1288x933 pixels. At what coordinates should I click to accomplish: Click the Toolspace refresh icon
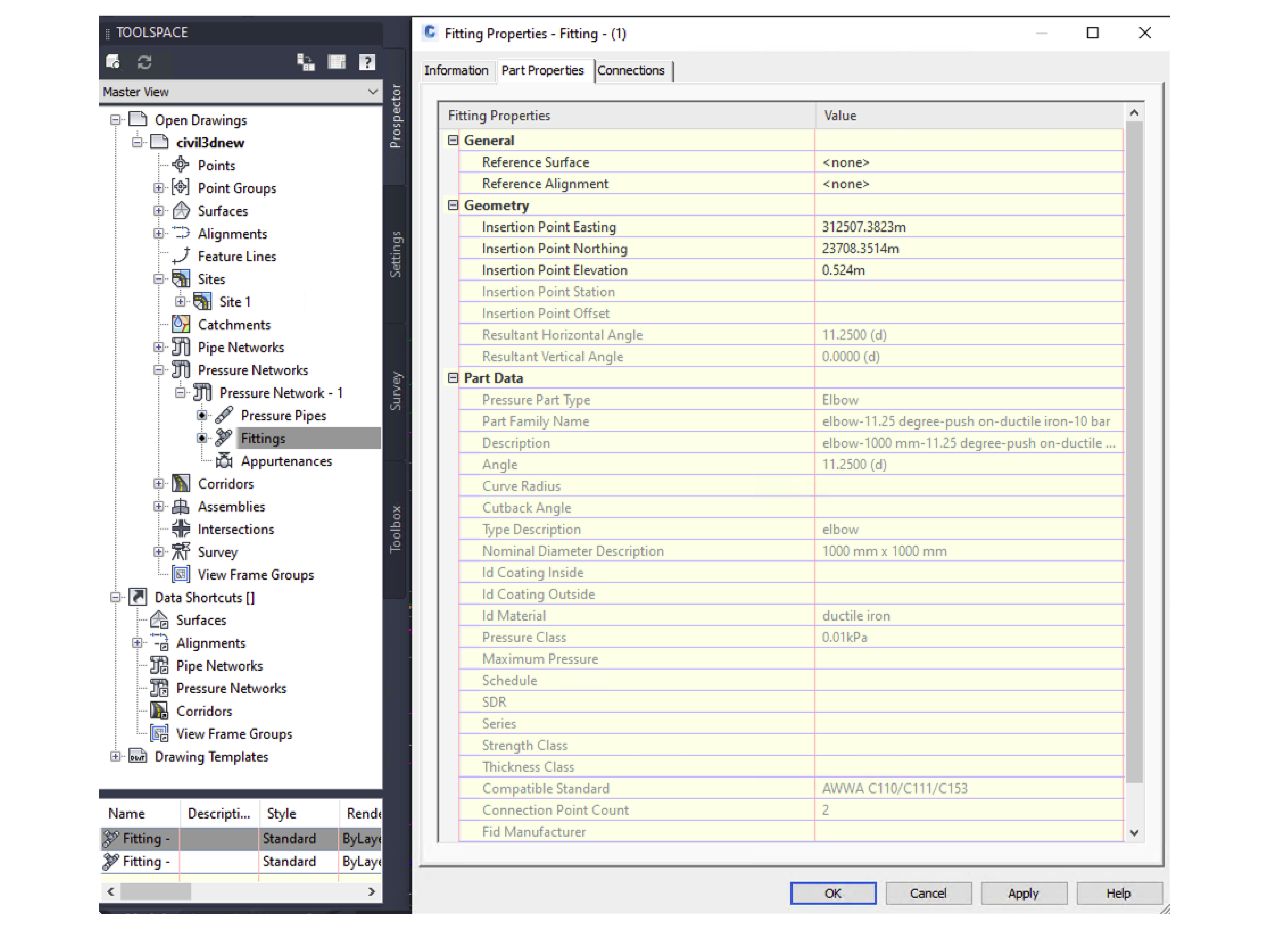[x=144, y=62]
